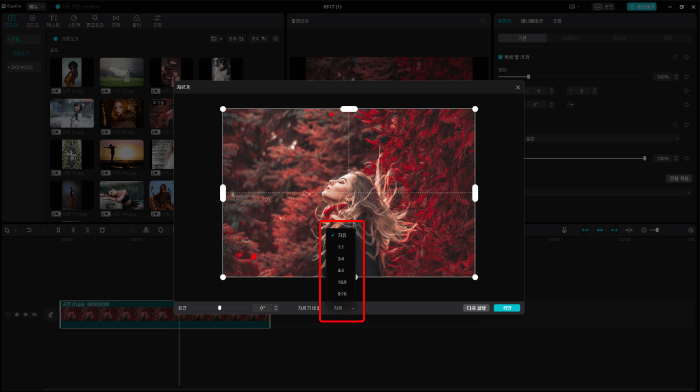
Task: Open the media view mode dropdown
Action: [217, 39]
